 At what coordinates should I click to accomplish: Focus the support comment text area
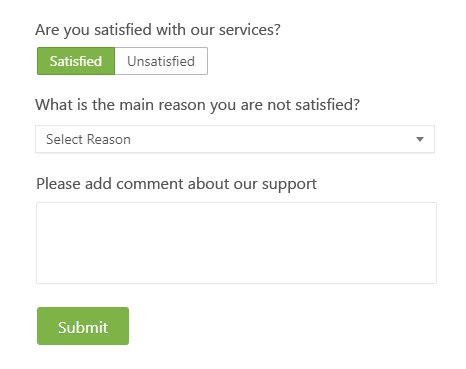[236, 243]
